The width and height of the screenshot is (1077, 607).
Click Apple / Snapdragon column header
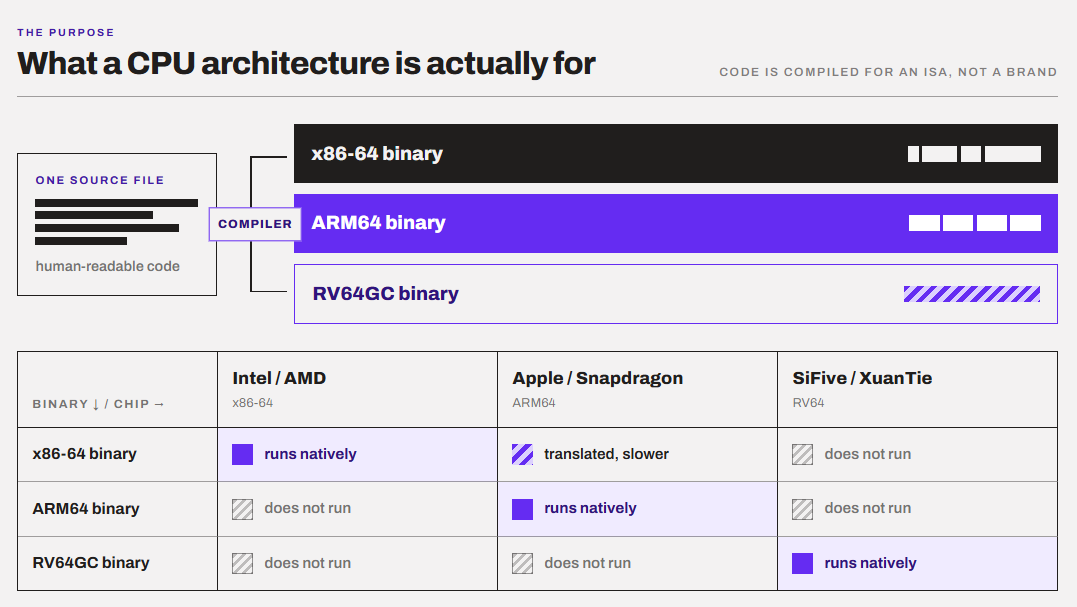tap(598, 378)
